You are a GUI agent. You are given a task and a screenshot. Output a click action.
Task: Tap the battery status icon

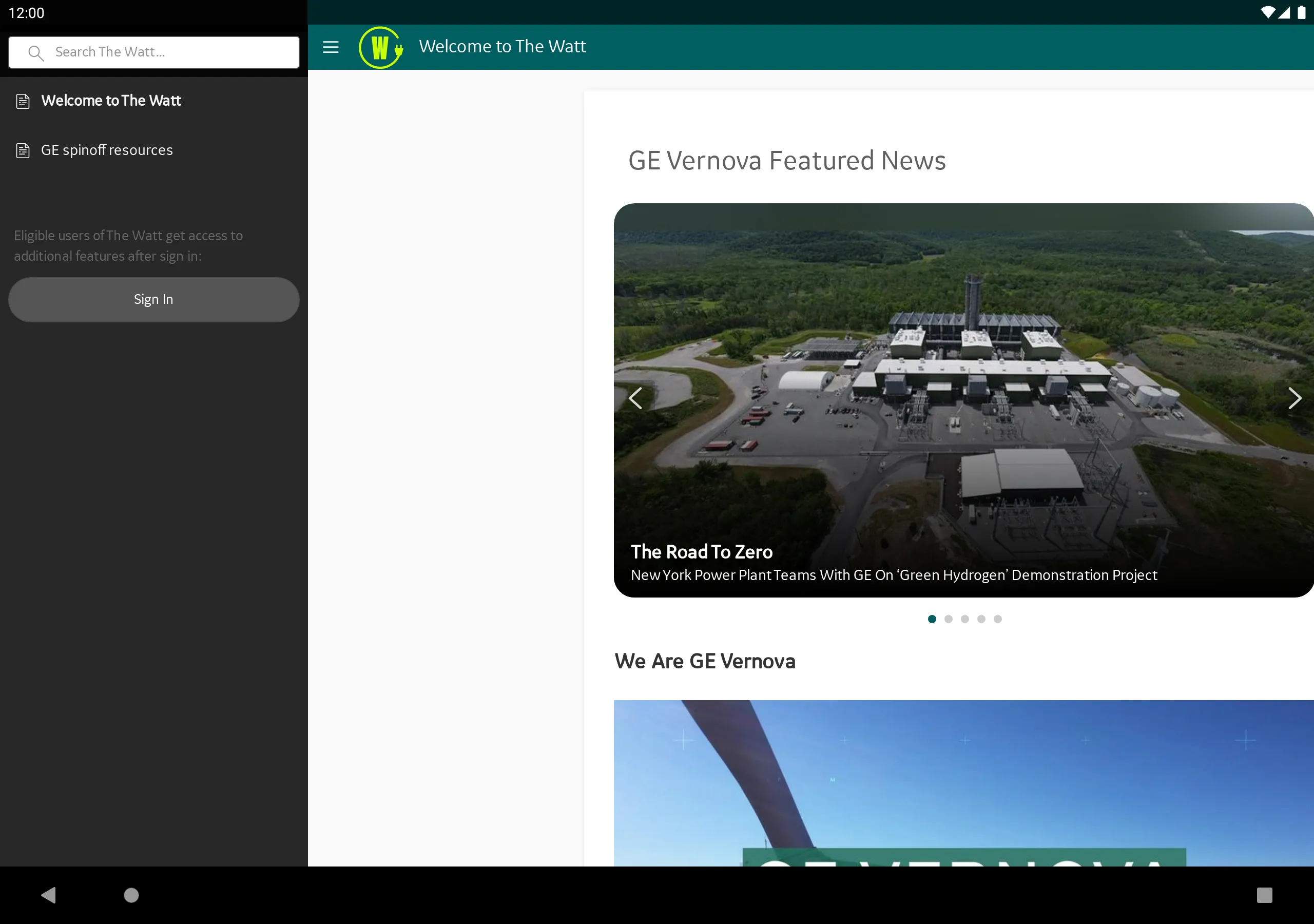1301,13
